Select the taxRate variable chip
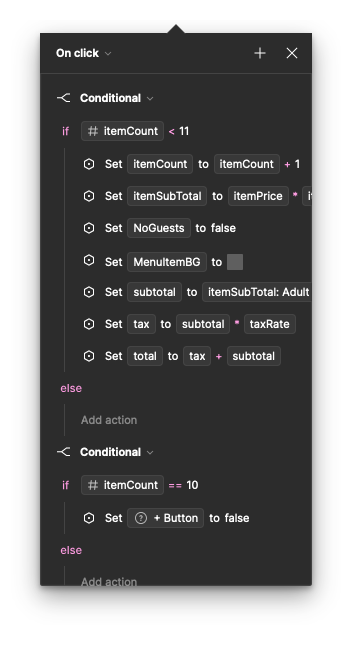 (269, 324)
